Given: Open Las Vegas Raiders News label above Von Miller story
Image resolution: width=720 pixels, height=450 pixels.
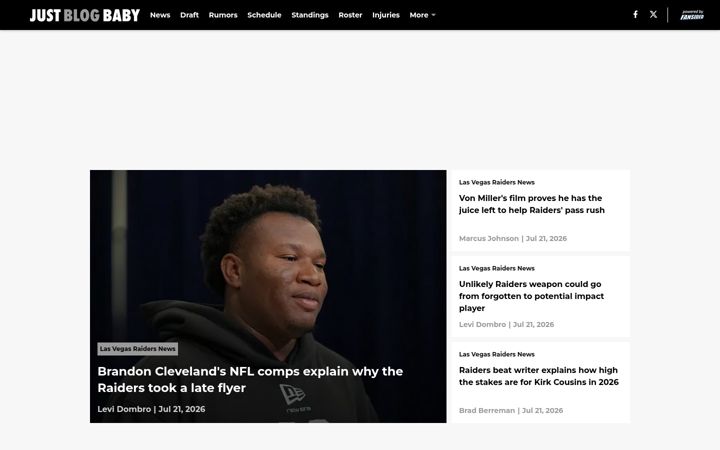Looking at the screenshot, I should click(x=497, y=182).
